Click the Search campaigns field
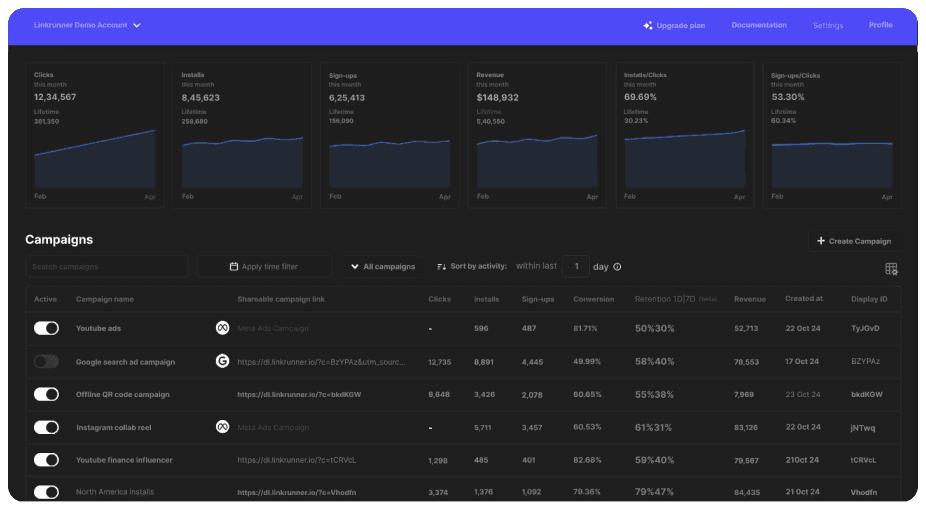The height and width of the screenshot is (510, 926). [107, 267]
